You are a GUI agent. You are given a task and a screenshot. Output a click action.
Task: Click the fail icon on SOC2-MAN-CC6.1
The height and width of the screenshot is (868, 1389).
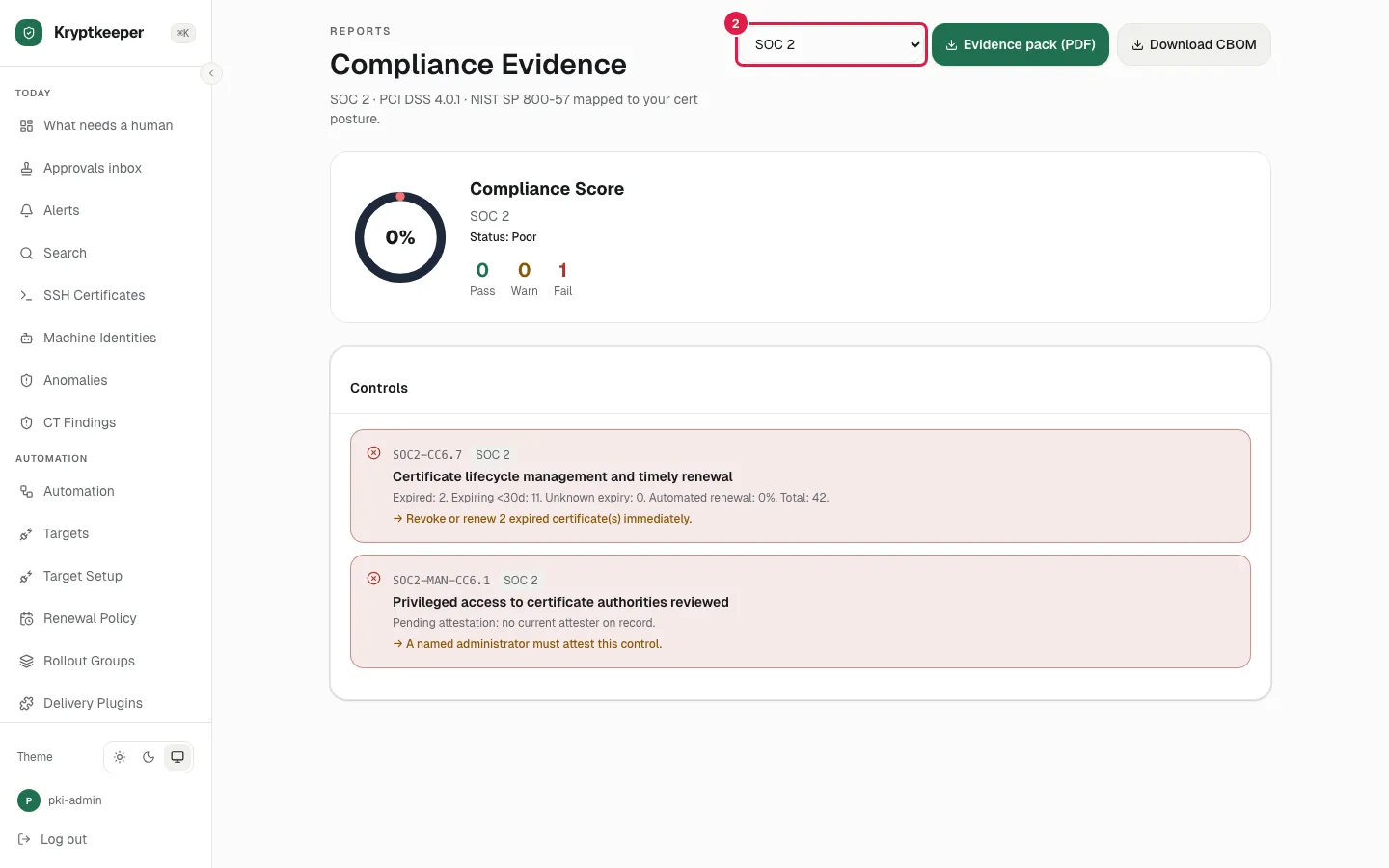point(373,579)
